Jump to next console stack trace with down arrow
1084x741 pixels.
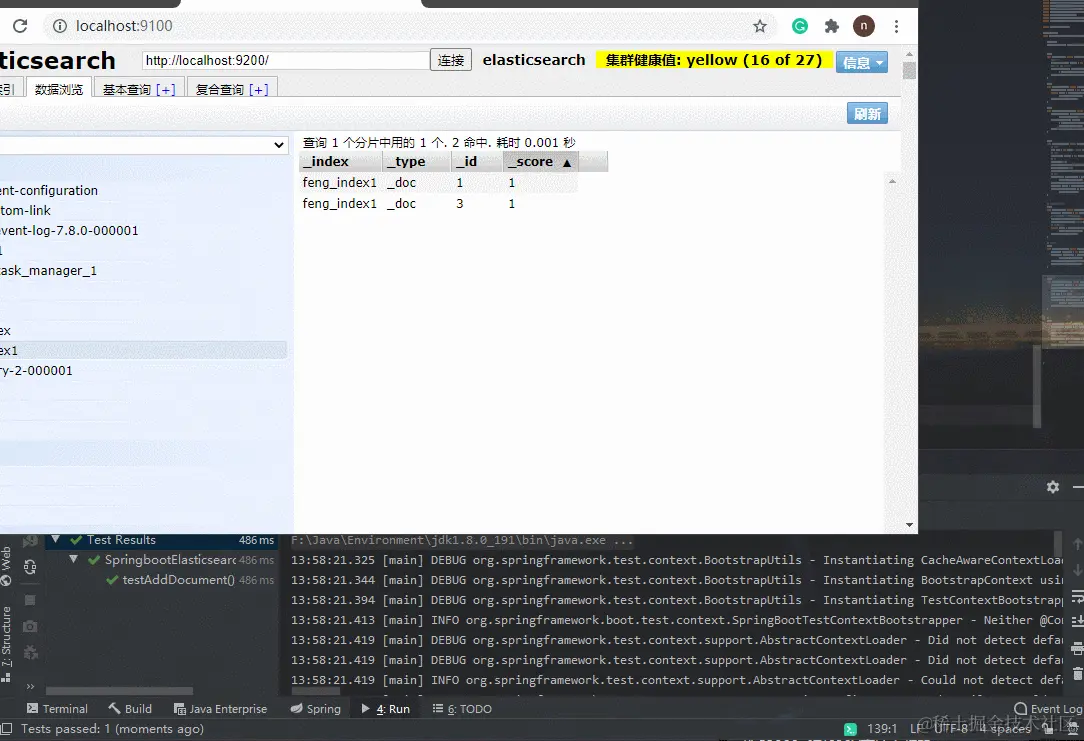[x=1077, y=570]
